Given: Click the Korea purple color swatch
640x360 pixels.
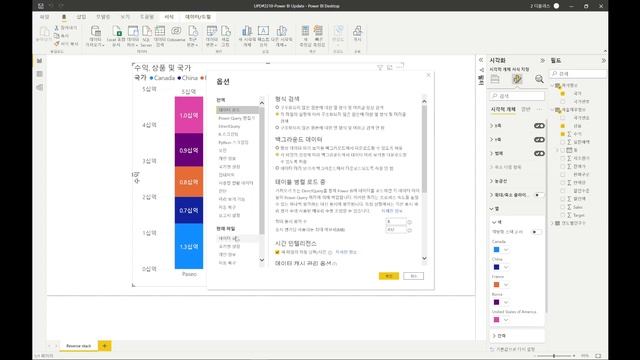Looking at the screenshot, I should (496, 302).
